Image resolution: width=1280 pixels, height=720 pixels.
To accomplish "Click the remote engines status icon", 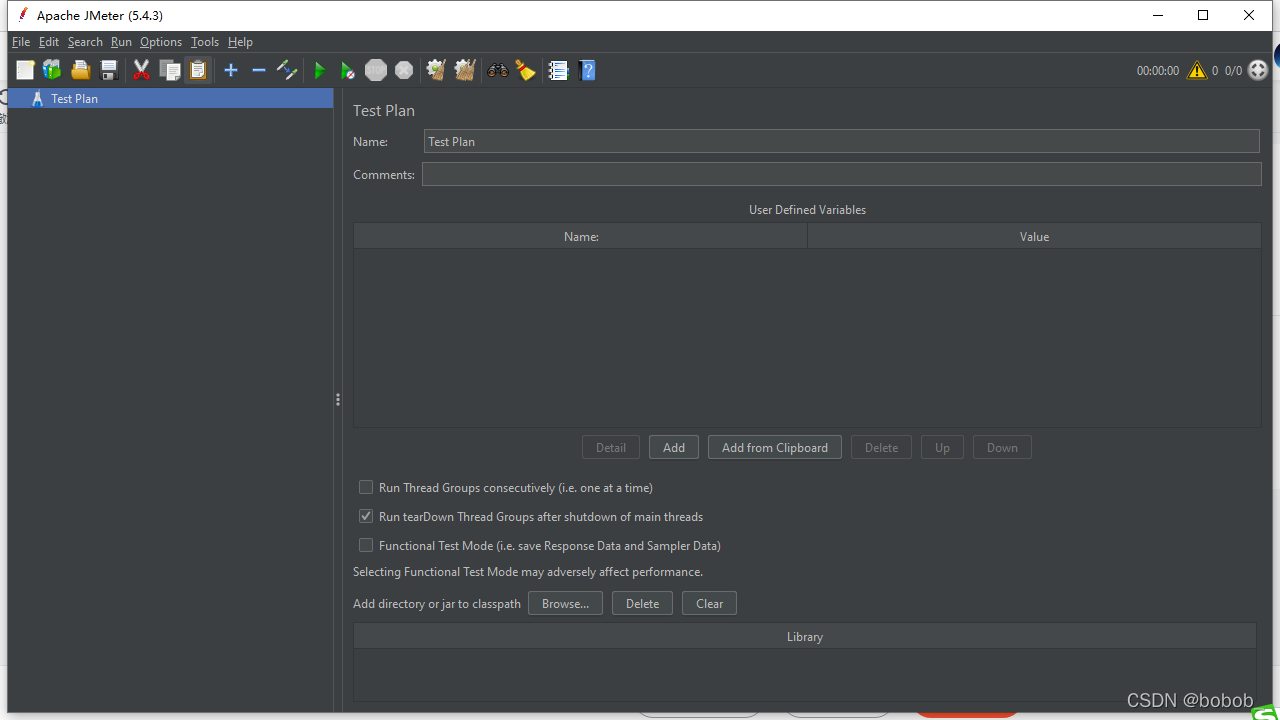I will (1258, 70).
